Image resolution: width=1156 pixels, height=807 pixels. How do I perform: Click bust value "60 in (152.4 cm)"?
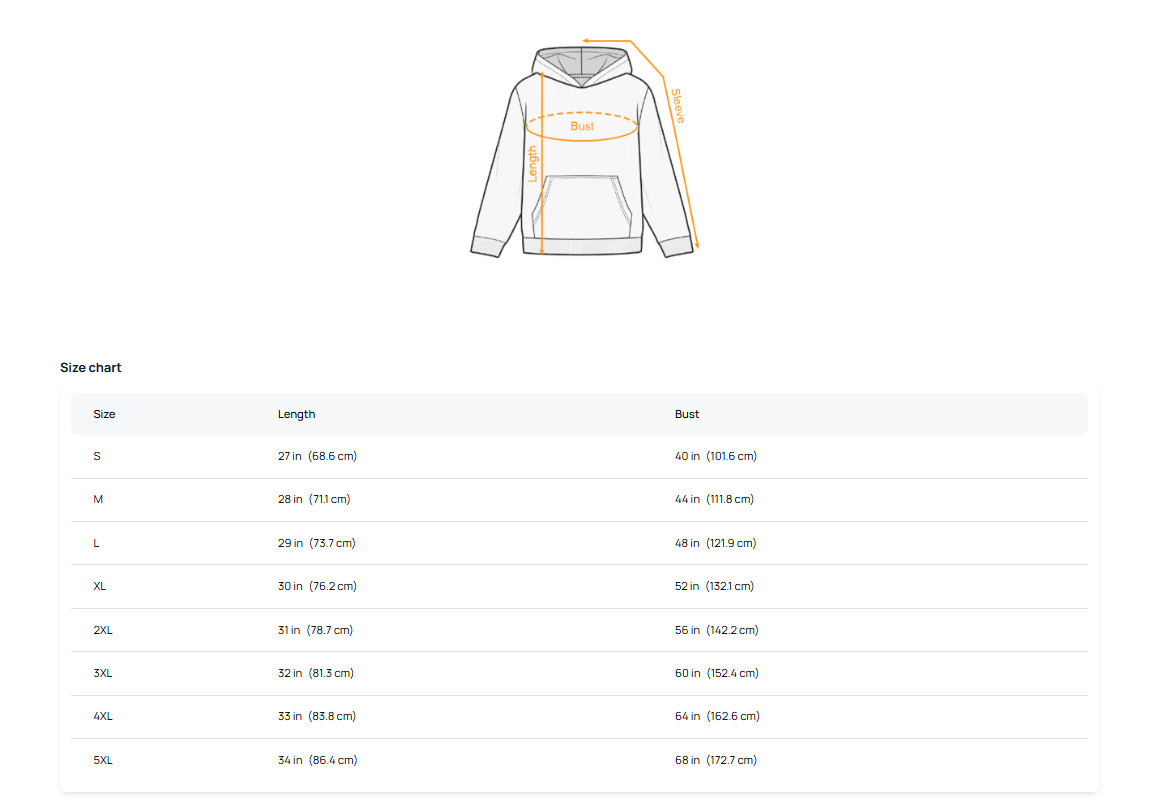tap(717, 674)
